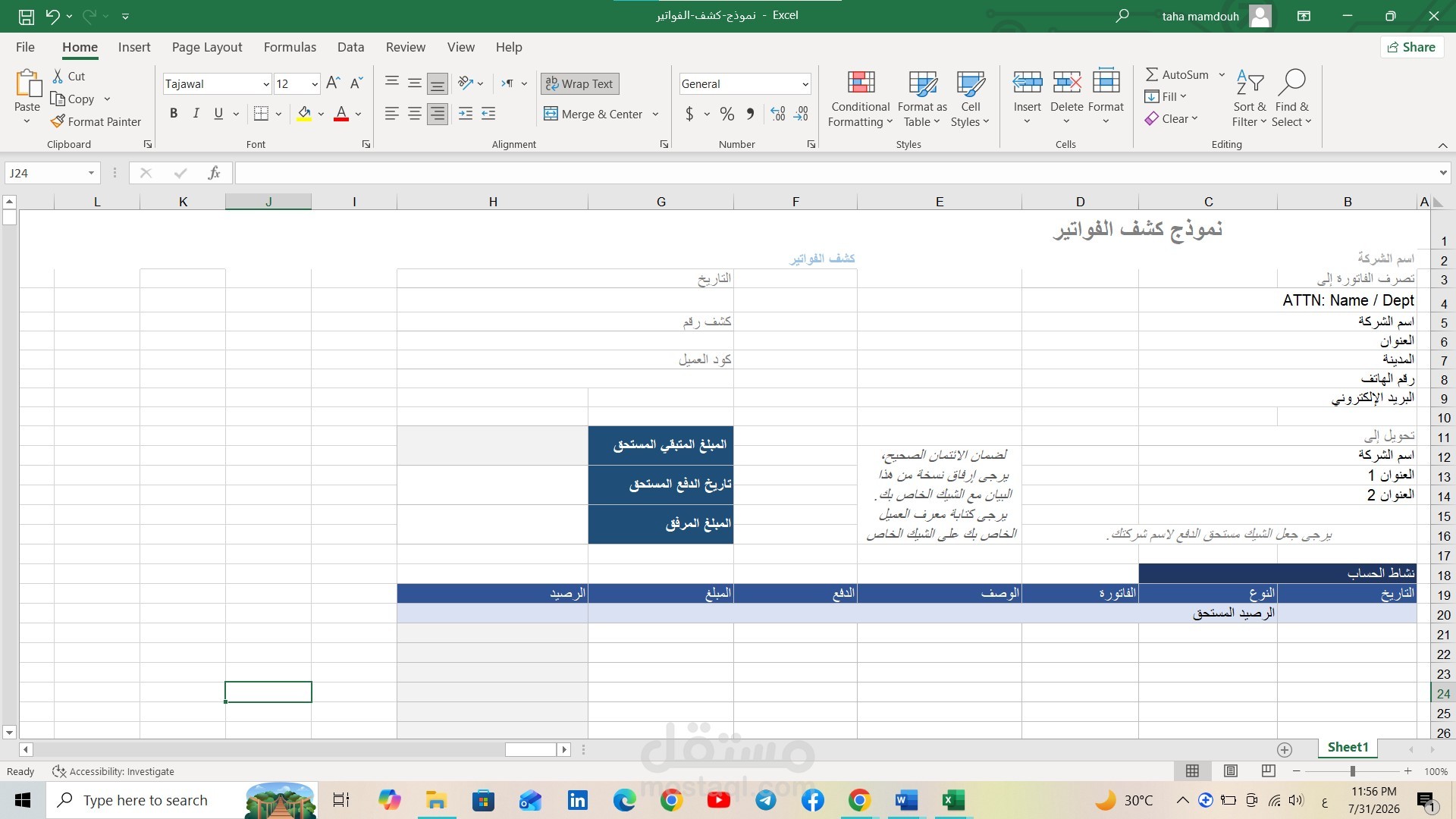The width and height of the screenshot is (1456, 819).
Task: Activate the Format Painter
Action: coord(96,121)
